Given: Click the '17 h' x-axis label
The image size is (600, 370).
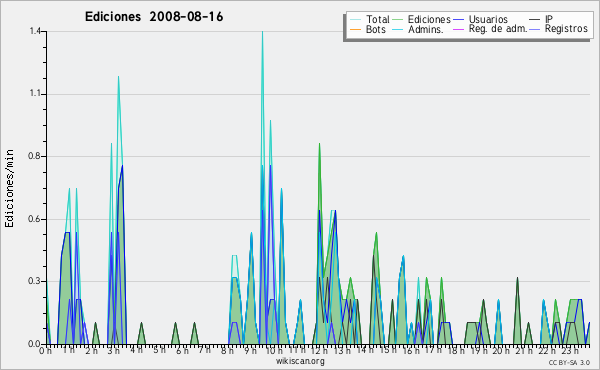Looking at the screenshot, I should click(433, 350).
